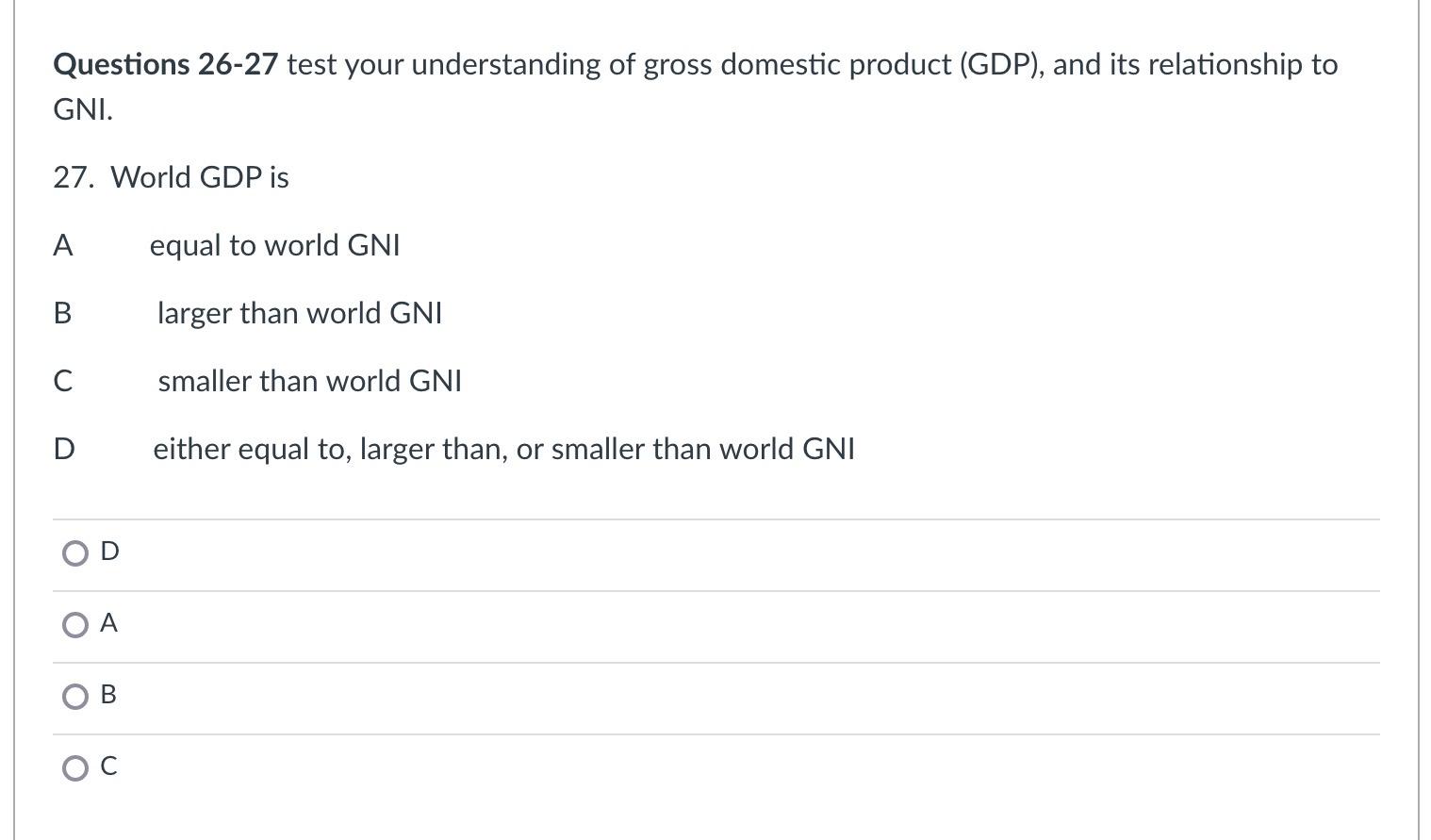Select the radio button labeled A

[74, 624]
